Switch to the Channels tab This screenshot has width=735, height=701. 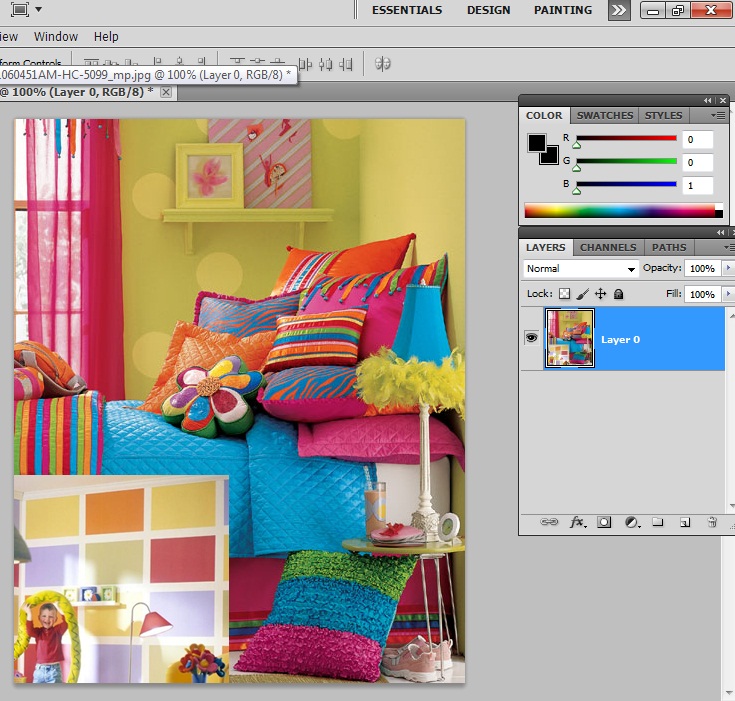[608, 247]
